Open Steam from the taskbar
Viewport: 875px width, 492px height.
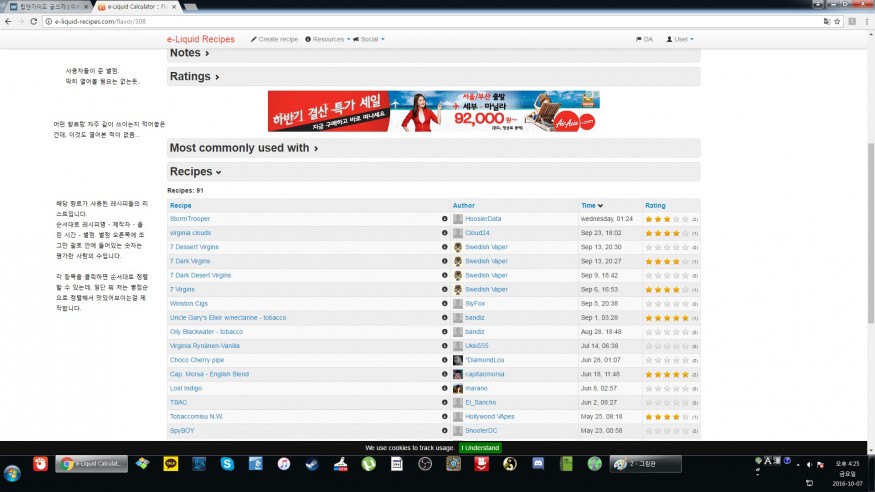coord(312,464)
